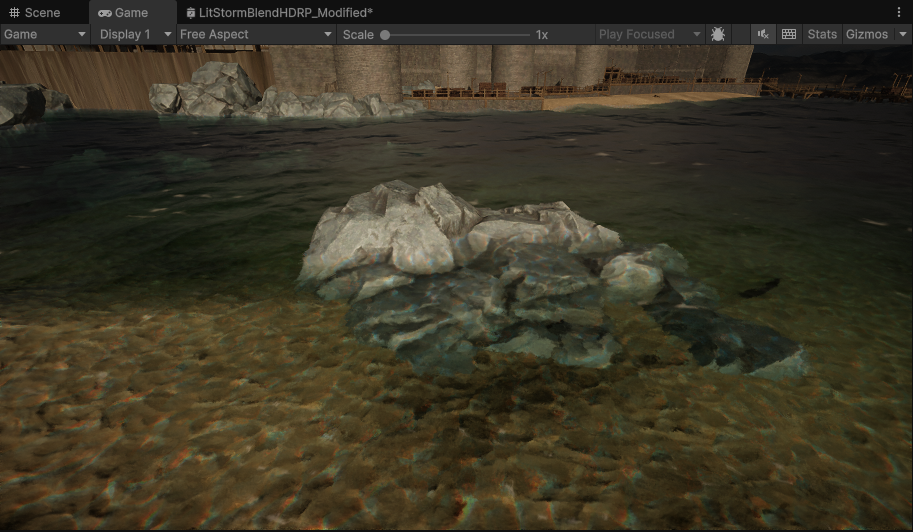Screen dimensions: 913x532
Task: Toggle the keyboard shortcuts icon
Action: 789,34
